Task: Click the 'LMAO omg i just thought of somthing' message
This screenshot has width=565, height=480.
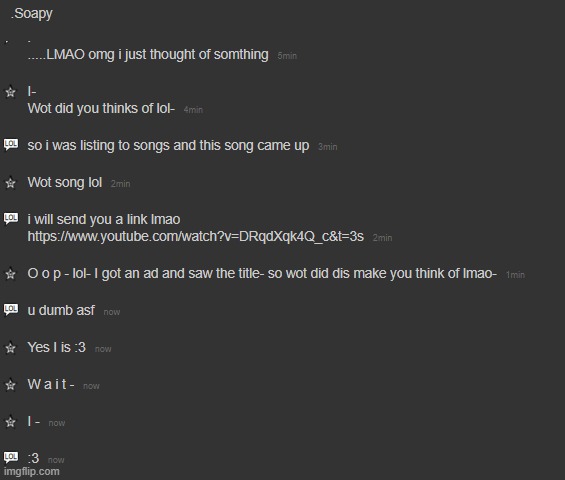Action: 148,55
